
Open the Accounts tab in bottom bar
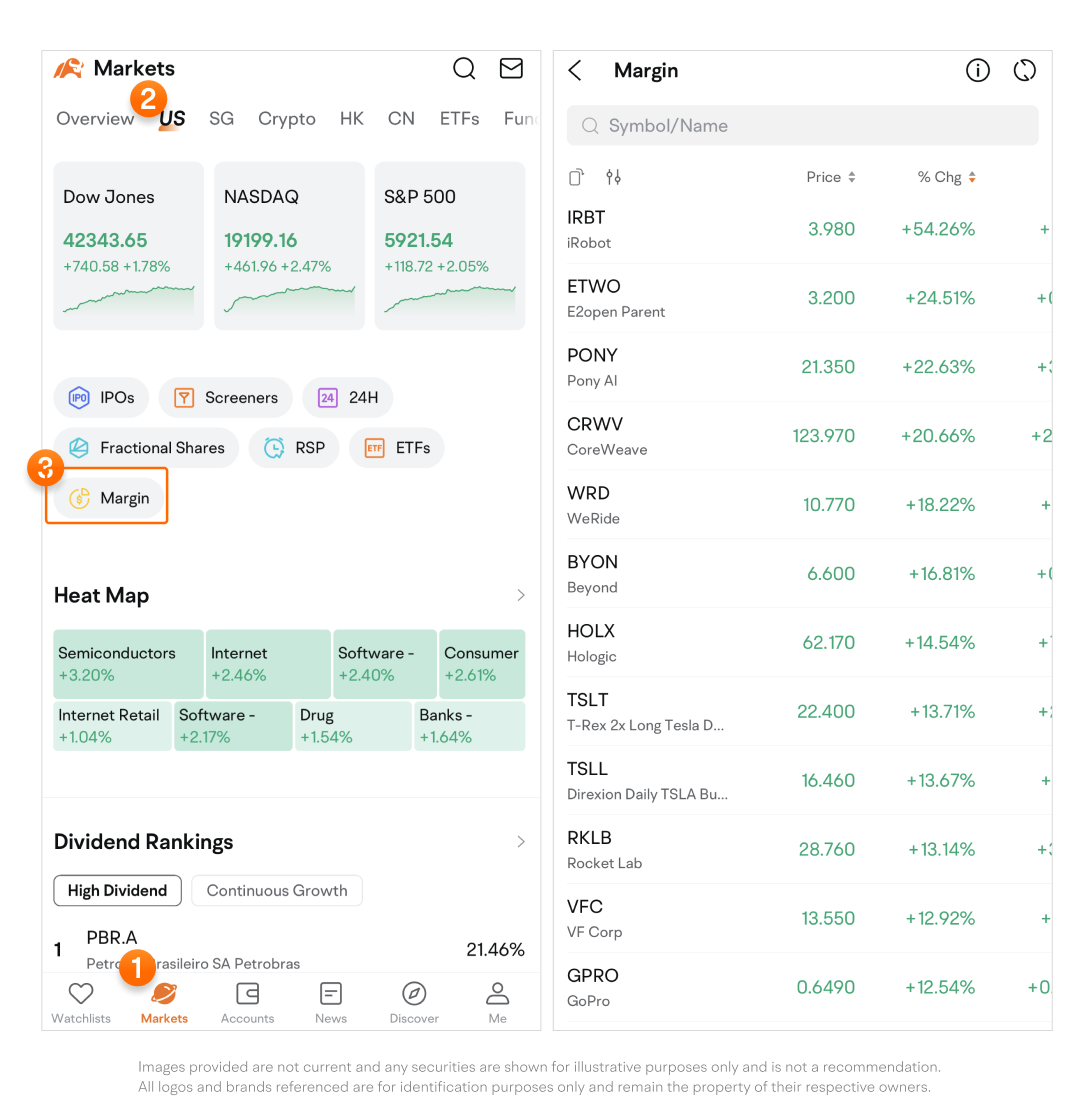point(247,1001)
